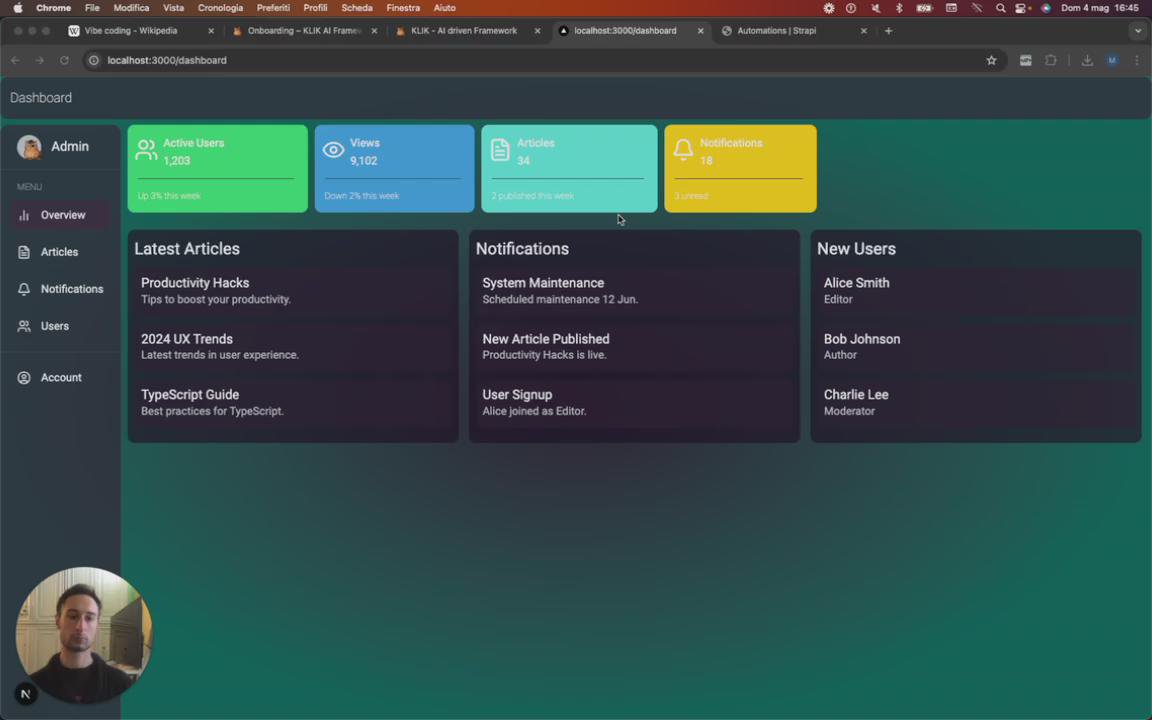The height and width of the screenshot is (720, 1152).
Task: Click the site information icon in address bar
Action: click(94, 60)
